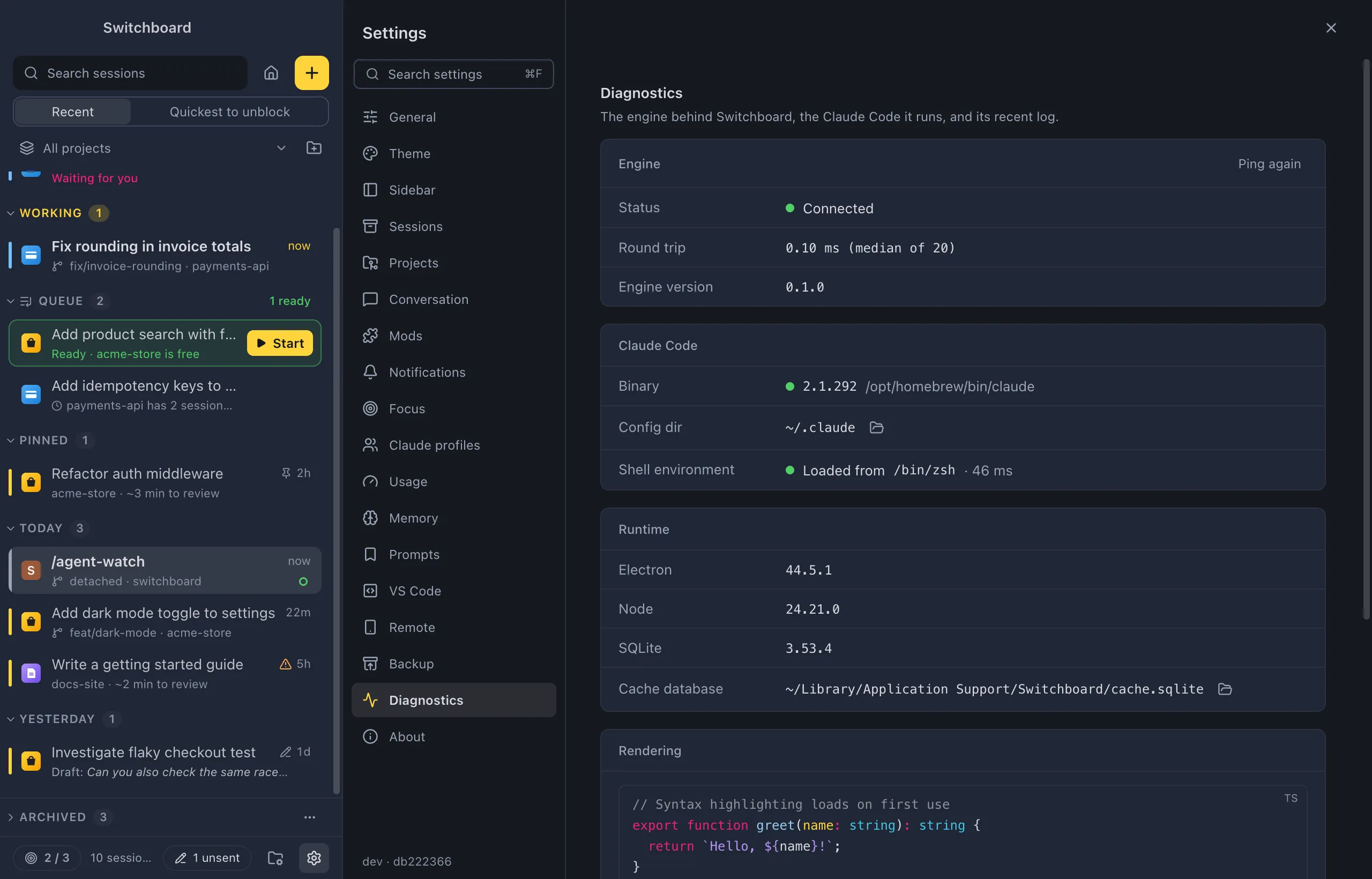The height and width of the screenshot is (879, 1372).
Task: Click the green status circle on /agent-watch
Action: (304, 581)
